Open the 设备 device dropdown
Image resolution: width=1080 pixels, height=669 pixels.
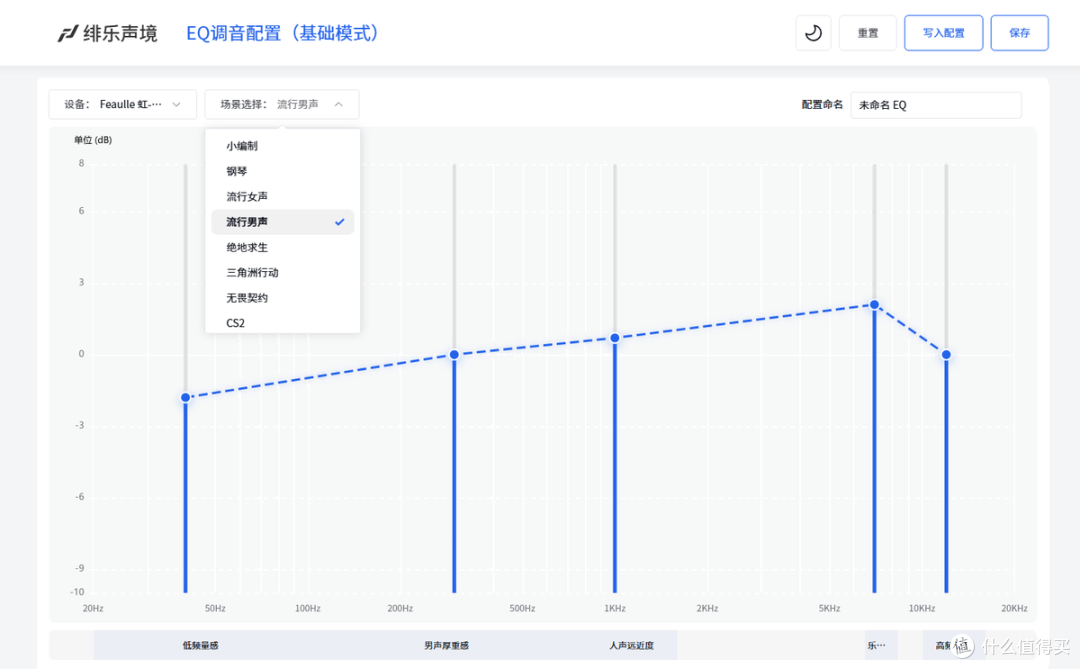(123, 104)
